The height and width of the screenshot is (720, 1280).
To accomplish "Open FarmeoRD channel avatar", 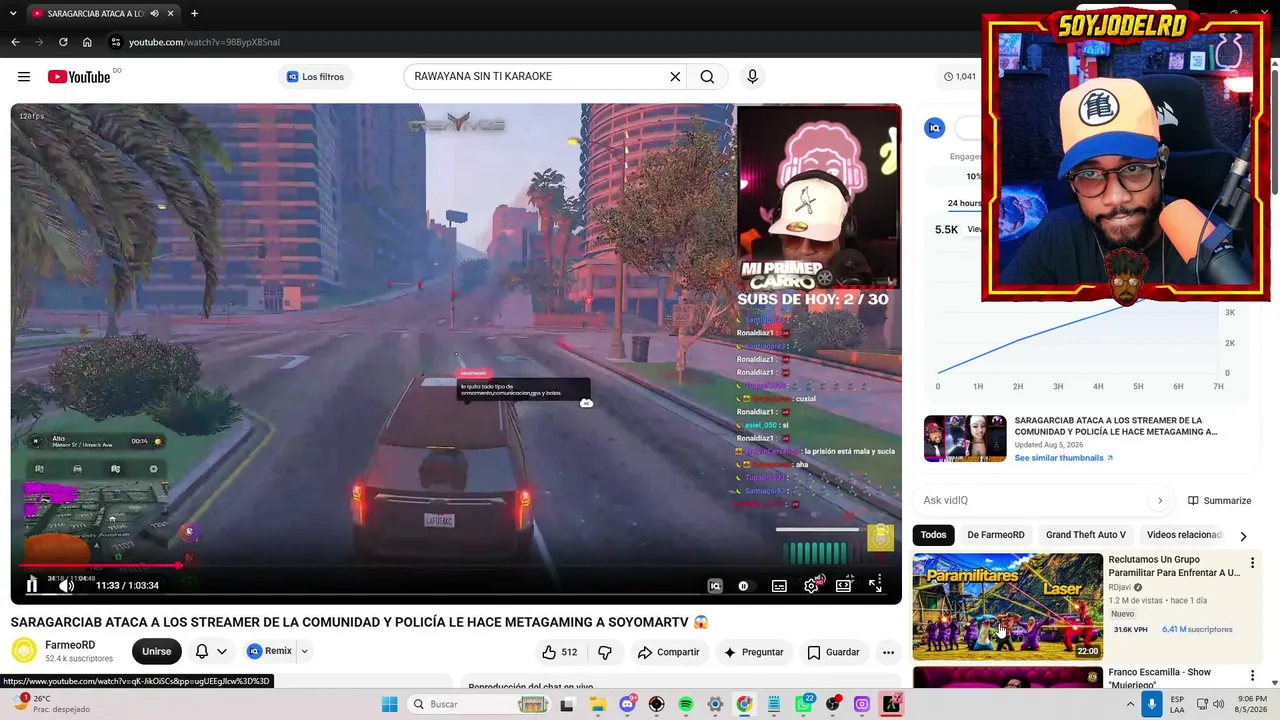I will 24,651.
